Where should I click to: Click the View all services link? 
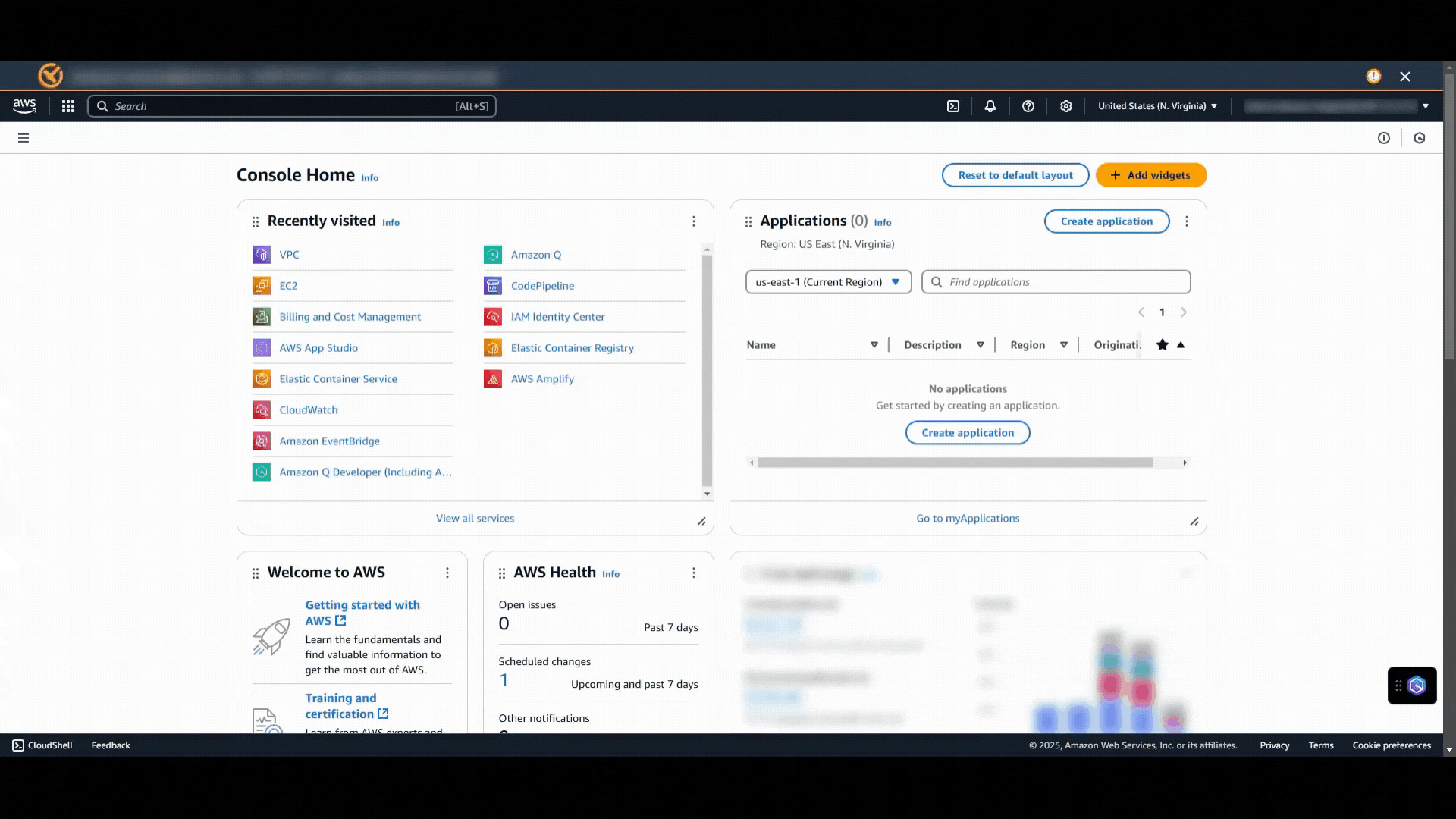point(475,518)
